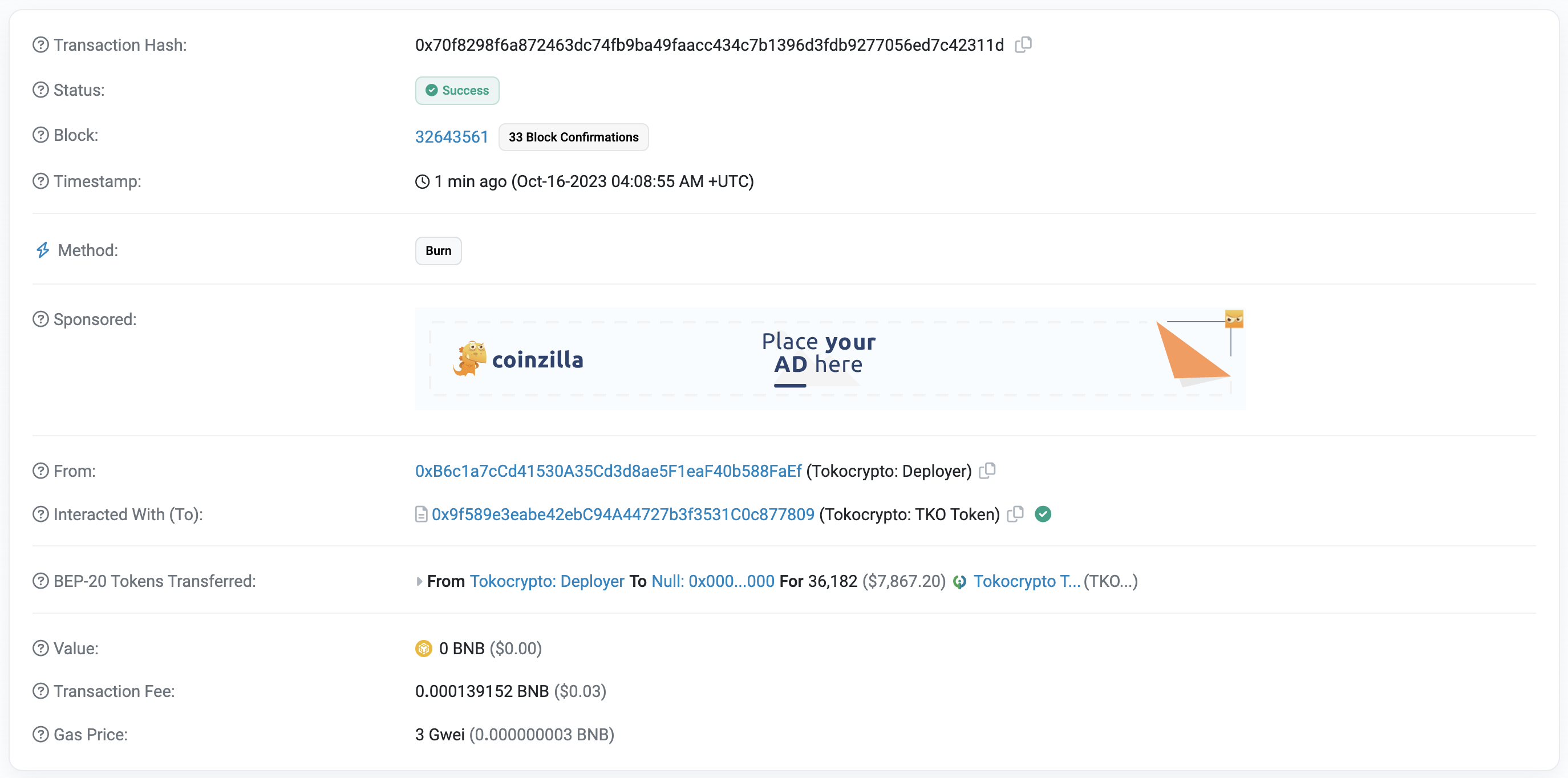The image size is (1568, 778).
Task: Click the Transaction Hash help icon
Action: click(40, 45)
